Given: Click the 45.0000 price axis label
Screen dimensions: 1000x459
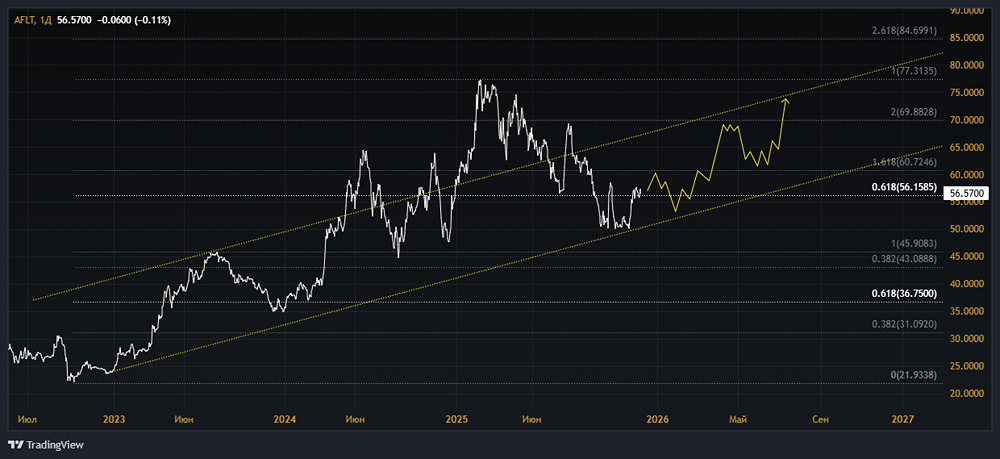Looking at the screenshot, I should click(x=967, y=257).
